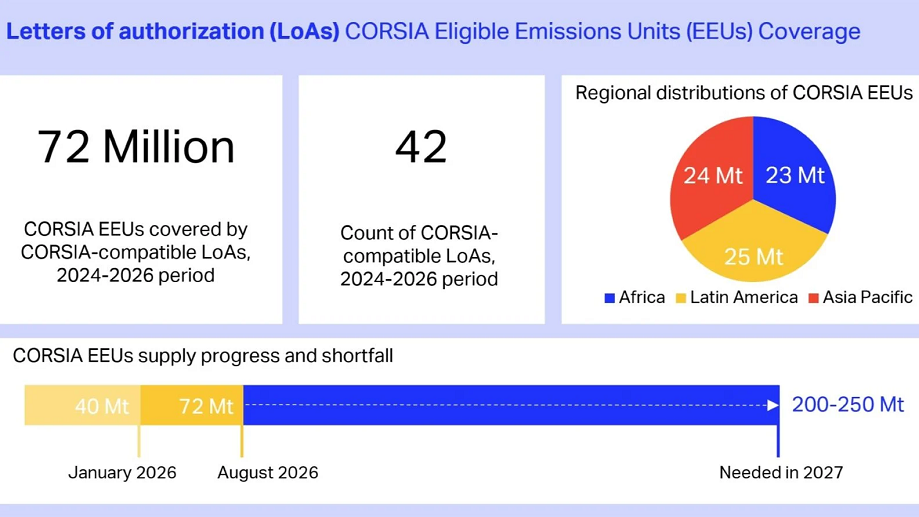Screen dimensions: 919x517
Task: Click the 'Needed in 2027' marker label
Action: [x=781, y=472]
